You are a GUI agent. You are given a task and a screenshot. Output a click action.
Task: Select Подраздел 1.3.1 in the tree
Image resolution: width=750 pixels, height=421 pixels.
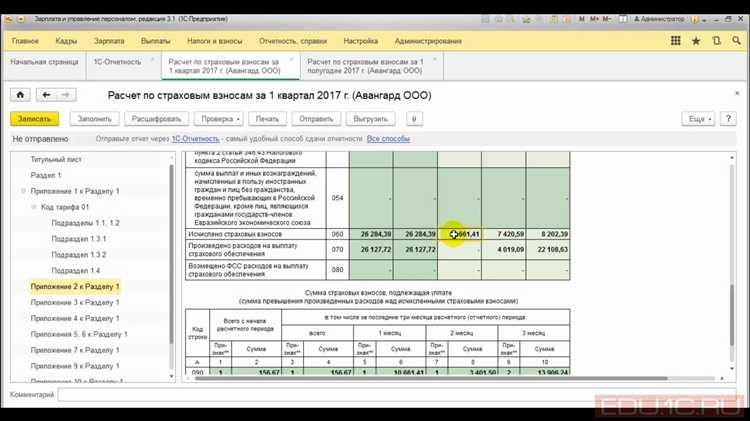coord(78,239)
